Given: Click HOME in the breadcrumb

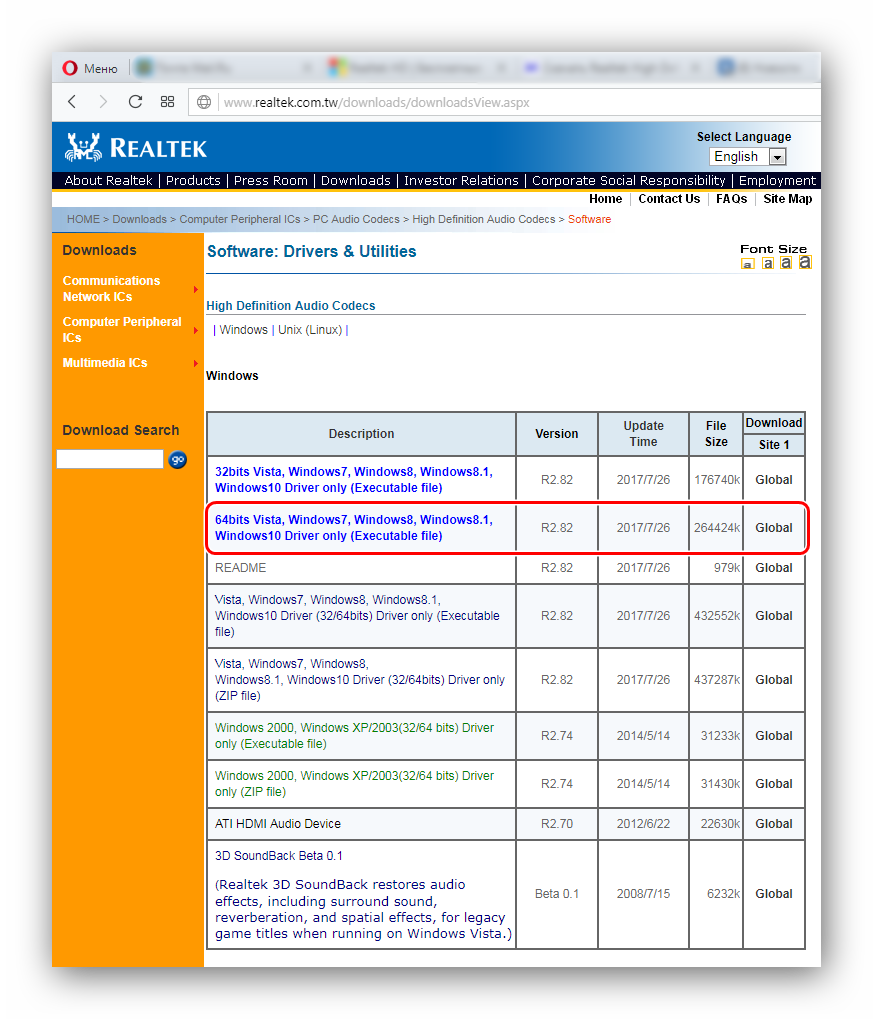Looking at the screenshot, I should coord(83,220).
